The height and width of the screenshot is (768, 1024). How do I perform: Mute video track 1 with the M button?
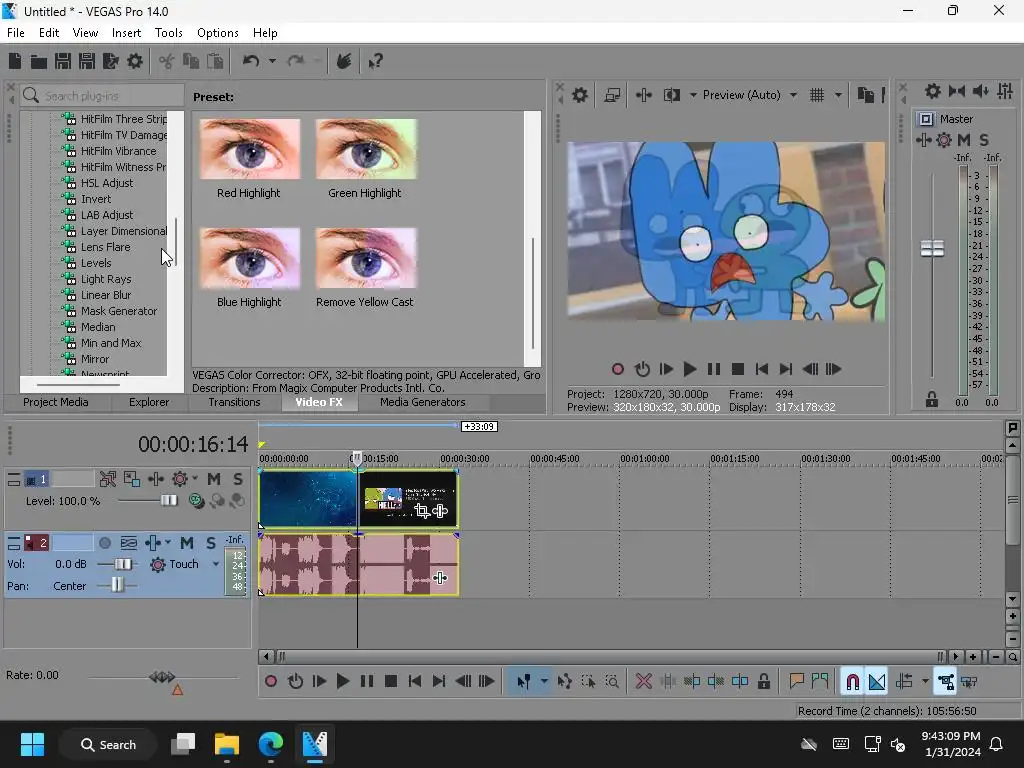214,479
